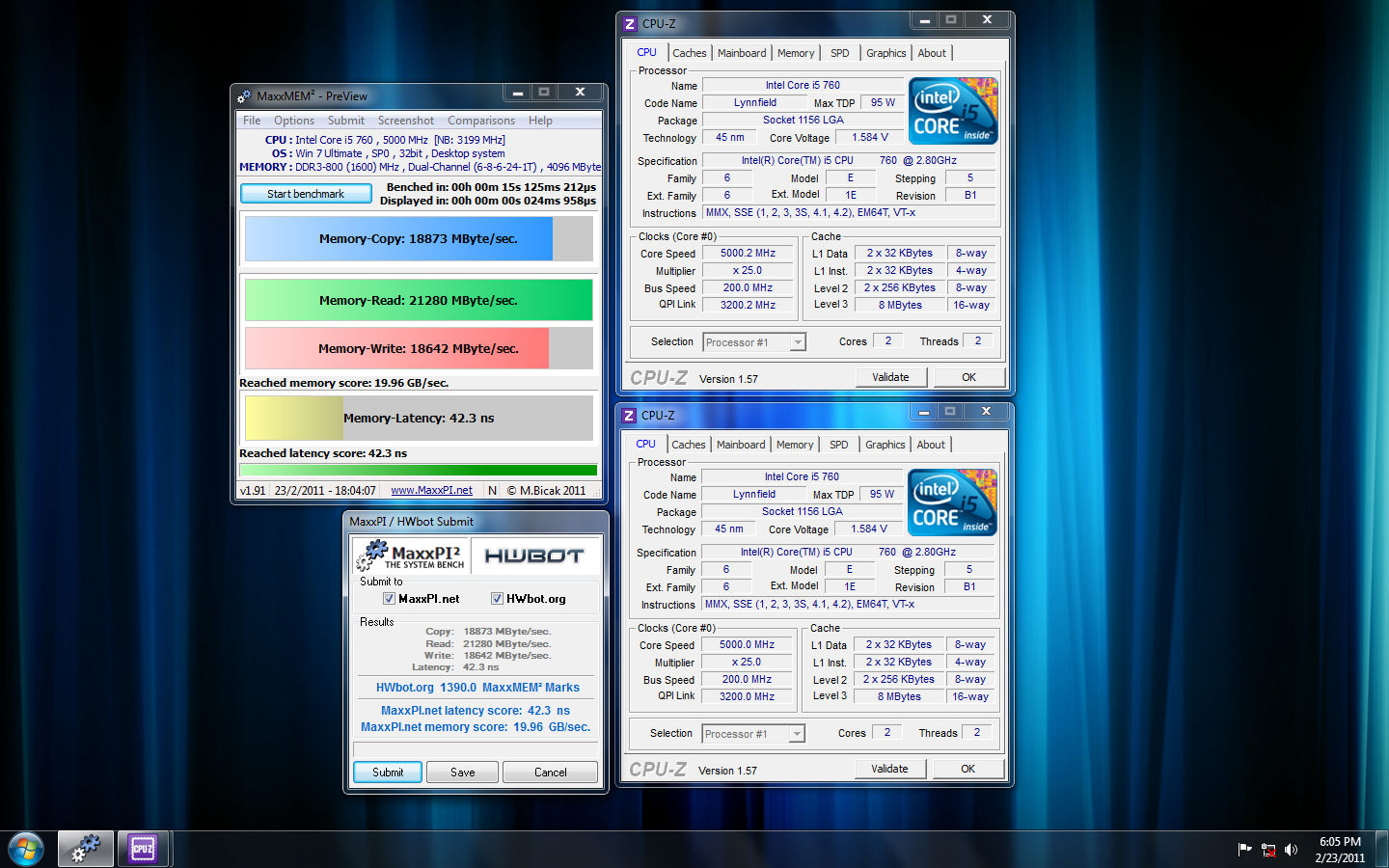Click 'Reached memory score: 19.96 GB/sec.' text

click(344, 383)
